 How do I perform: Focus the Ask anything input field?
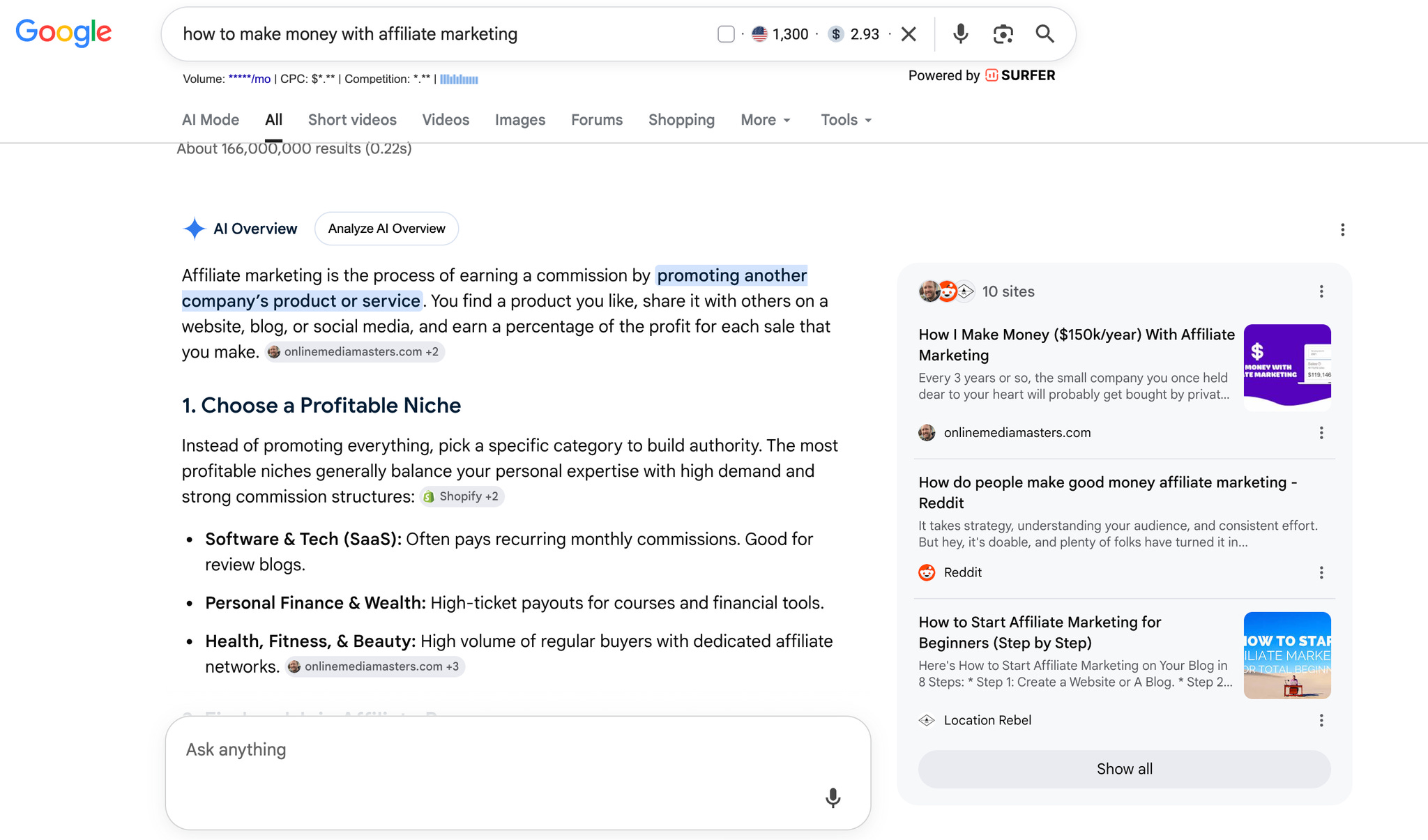pyautogui.click(x=518, y=772)
